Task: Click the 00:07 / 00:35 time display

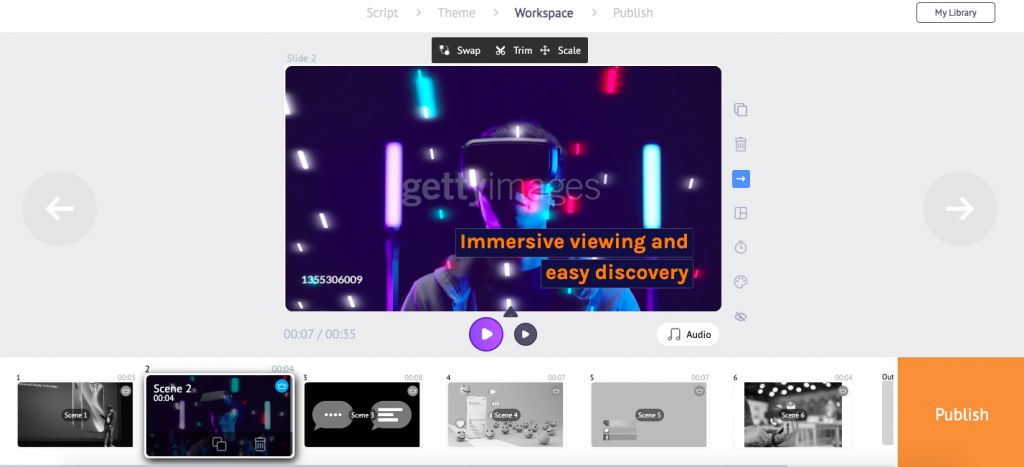Action: [319, 334]
